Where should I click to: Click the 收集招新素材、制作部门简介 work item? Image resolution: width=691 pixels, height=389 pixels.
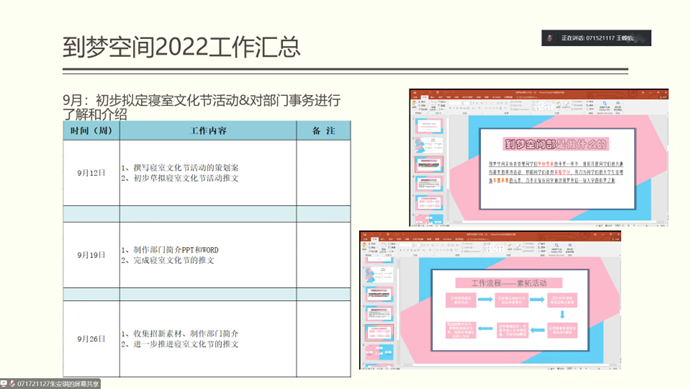tap(180, 333)
